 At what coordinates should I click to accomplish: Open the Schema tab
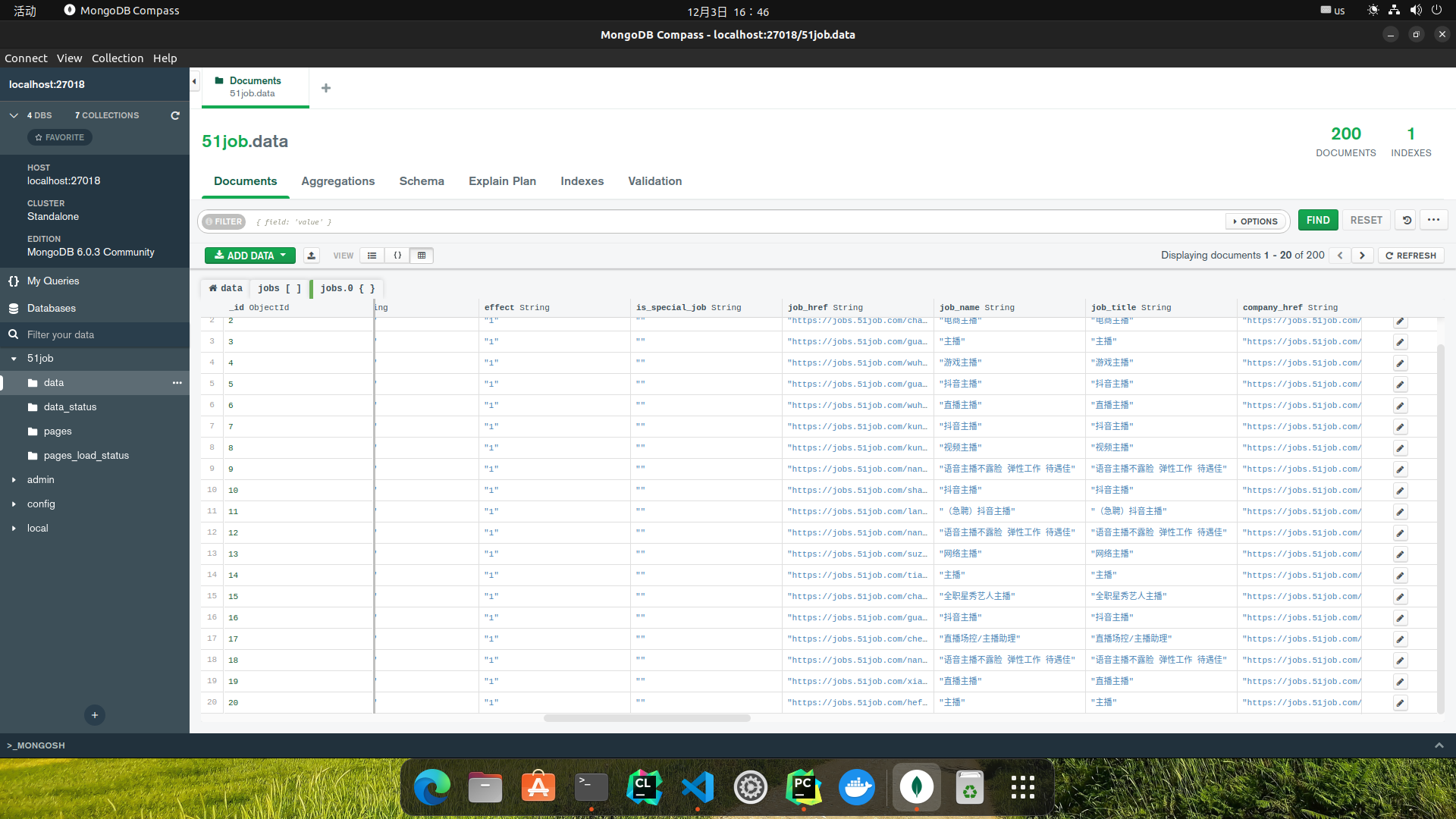tap(421, 181)
